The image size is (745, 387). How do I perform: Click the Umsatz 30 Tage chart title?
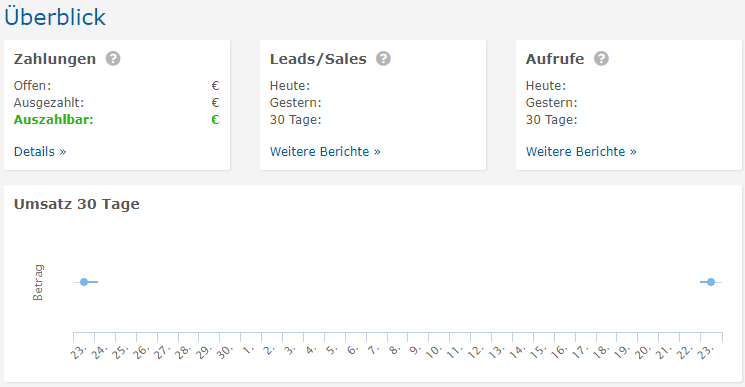click(x=76, y=204)
